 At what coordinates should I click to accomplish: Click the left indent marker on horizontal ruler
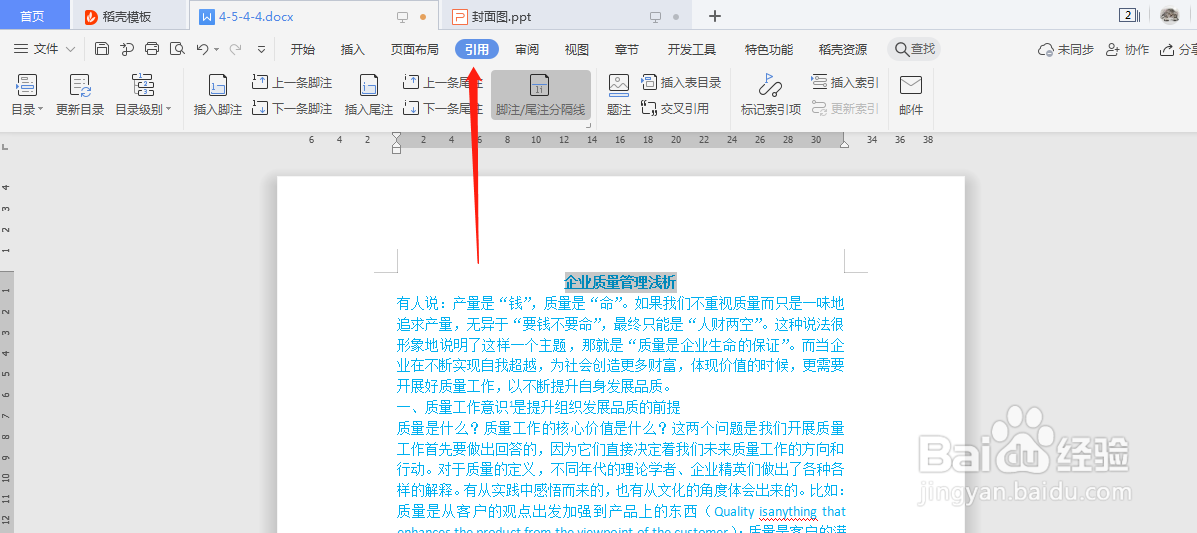(396, 142)
